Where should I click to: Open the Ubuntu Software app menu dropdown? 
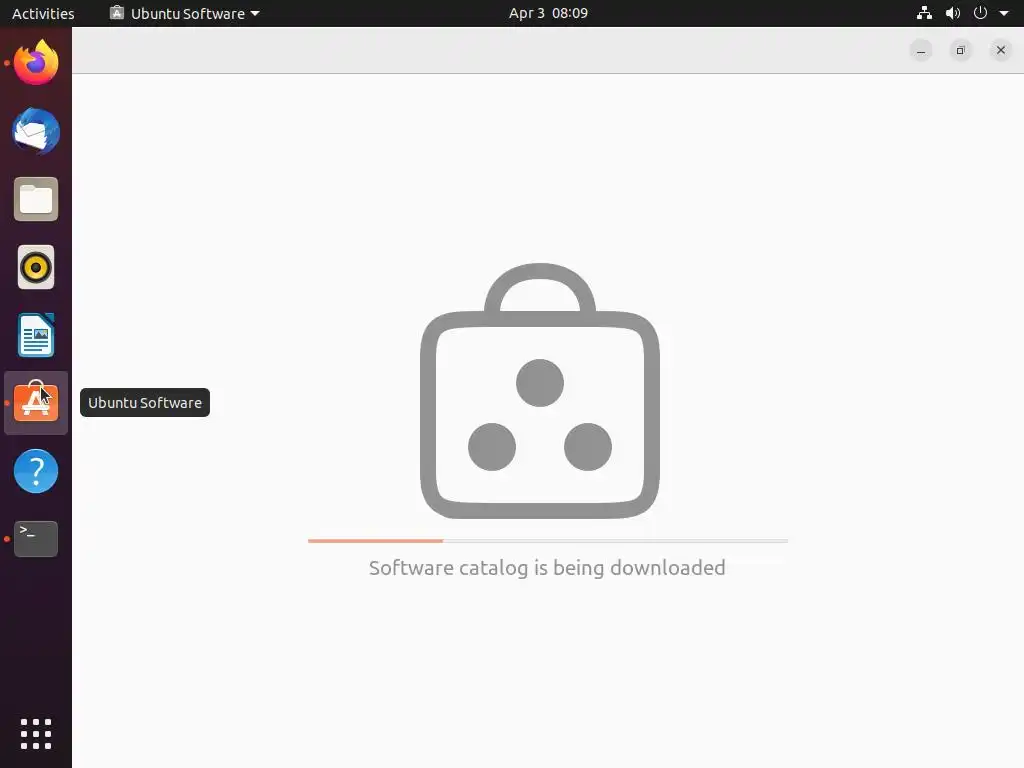pyautogui.click(x=185, y=13)
